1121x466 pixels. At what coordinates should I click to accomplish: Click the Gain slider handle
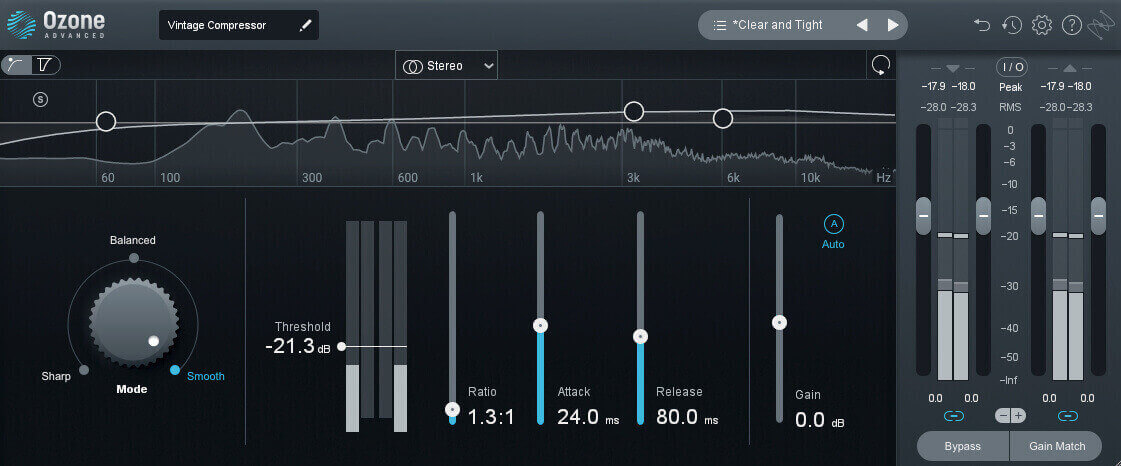coord(780,323)
